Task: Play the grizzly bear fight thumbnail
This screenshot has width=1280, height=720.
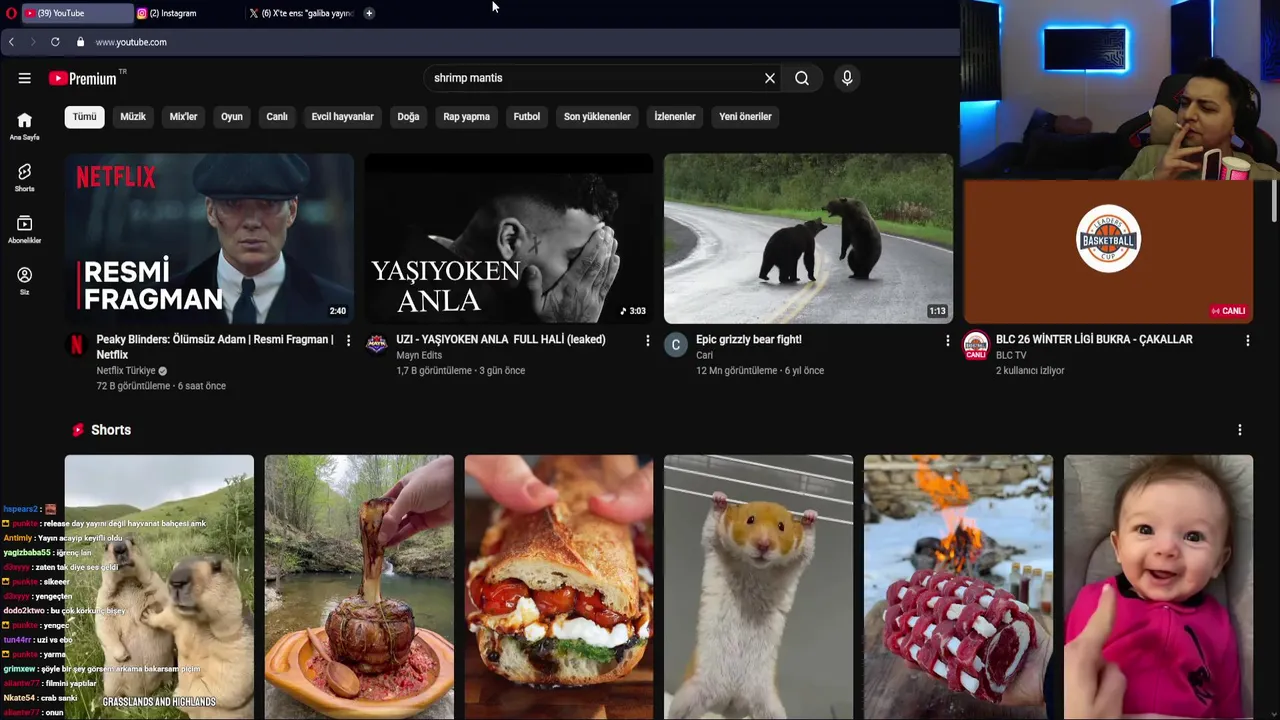Action: tap(808, 238)
